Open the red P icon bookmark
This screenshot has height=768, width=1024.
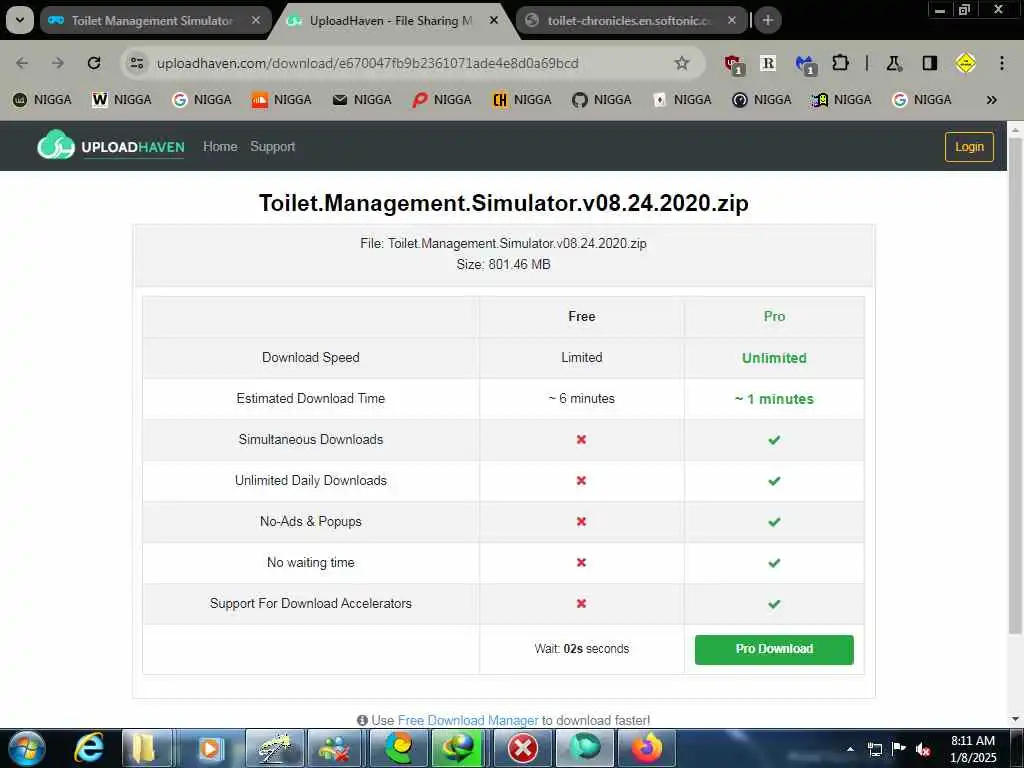(442, 99)
